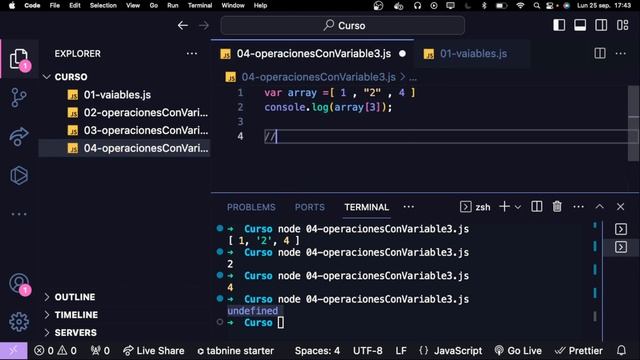Open the Terminal menu in menu bar

pyautogui.click(x=200, y=5)
